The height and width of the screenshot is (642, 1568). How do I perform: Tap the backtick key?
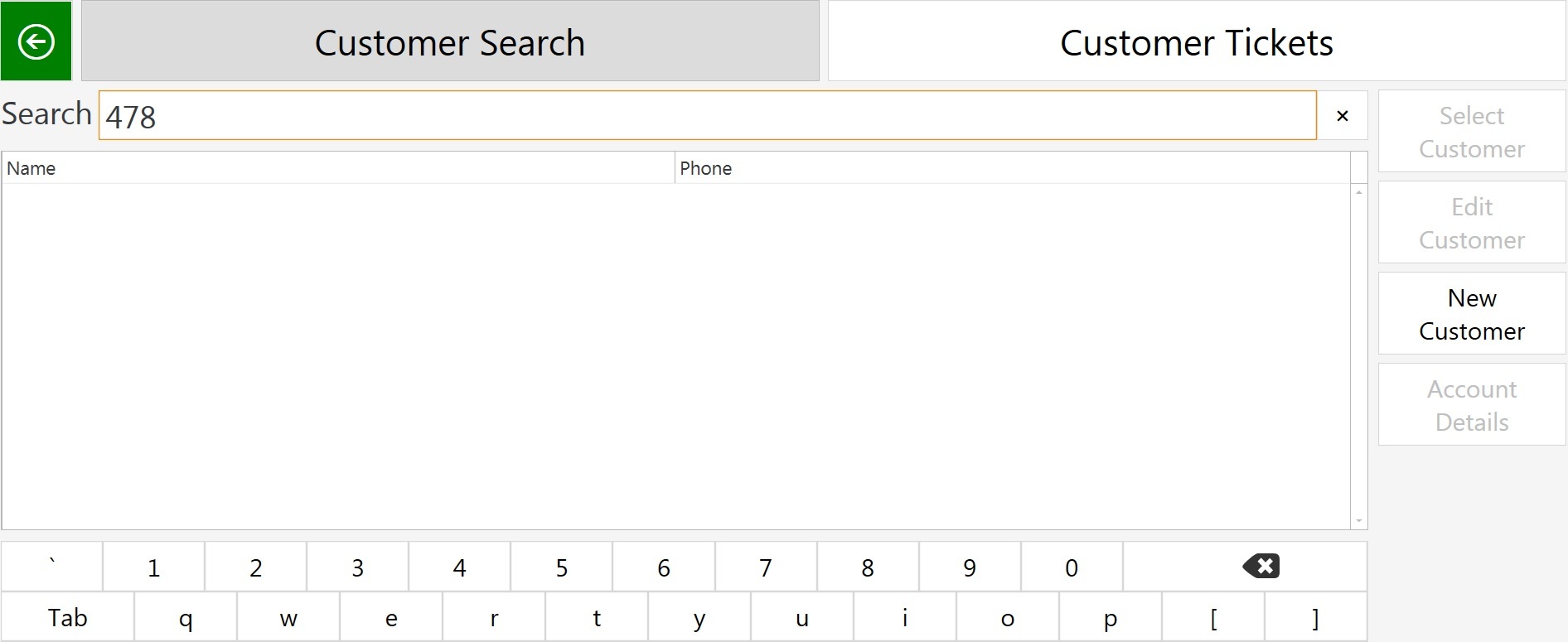pos(52,567)
